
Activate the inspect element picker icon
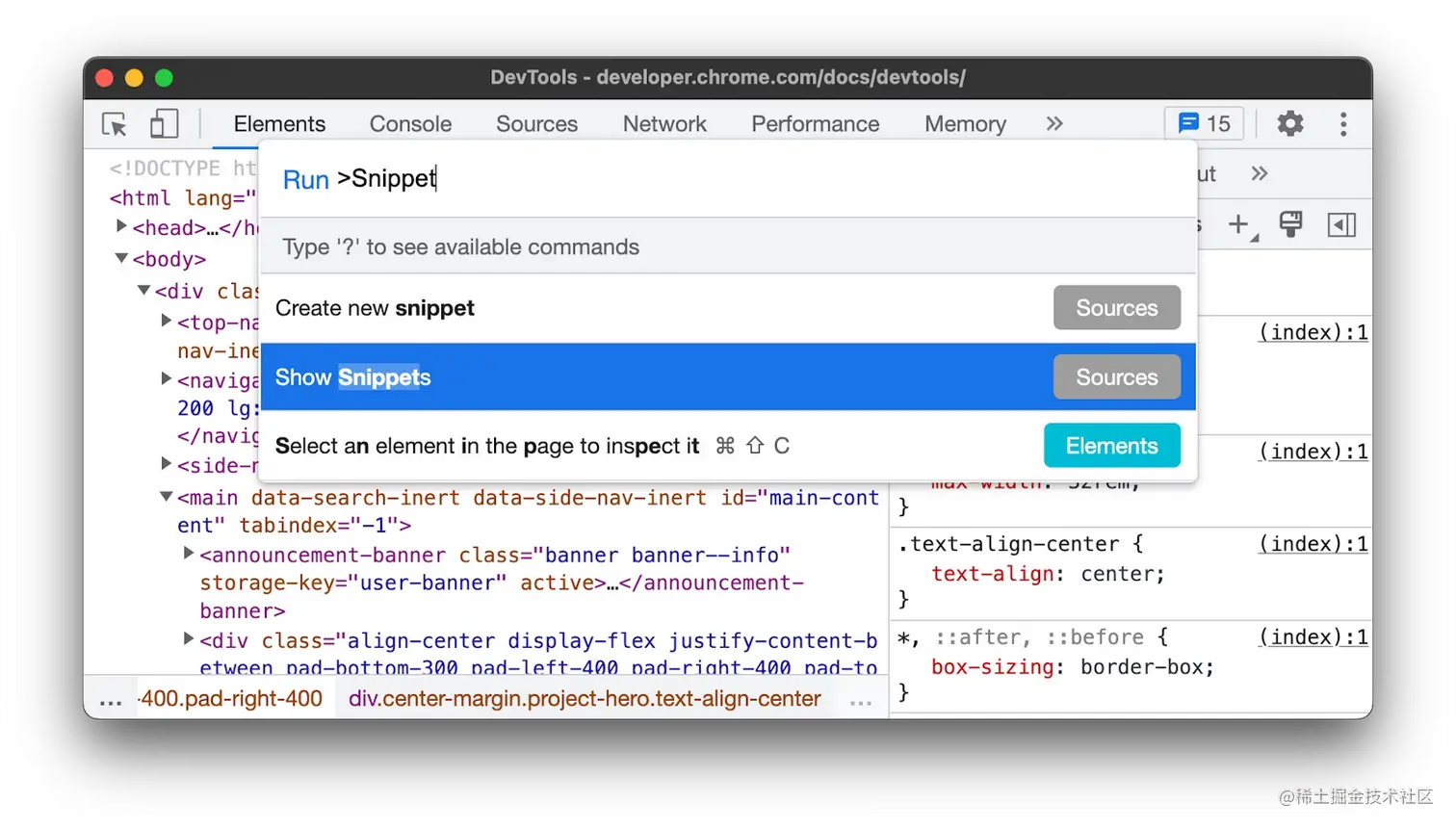pos(115,124)
